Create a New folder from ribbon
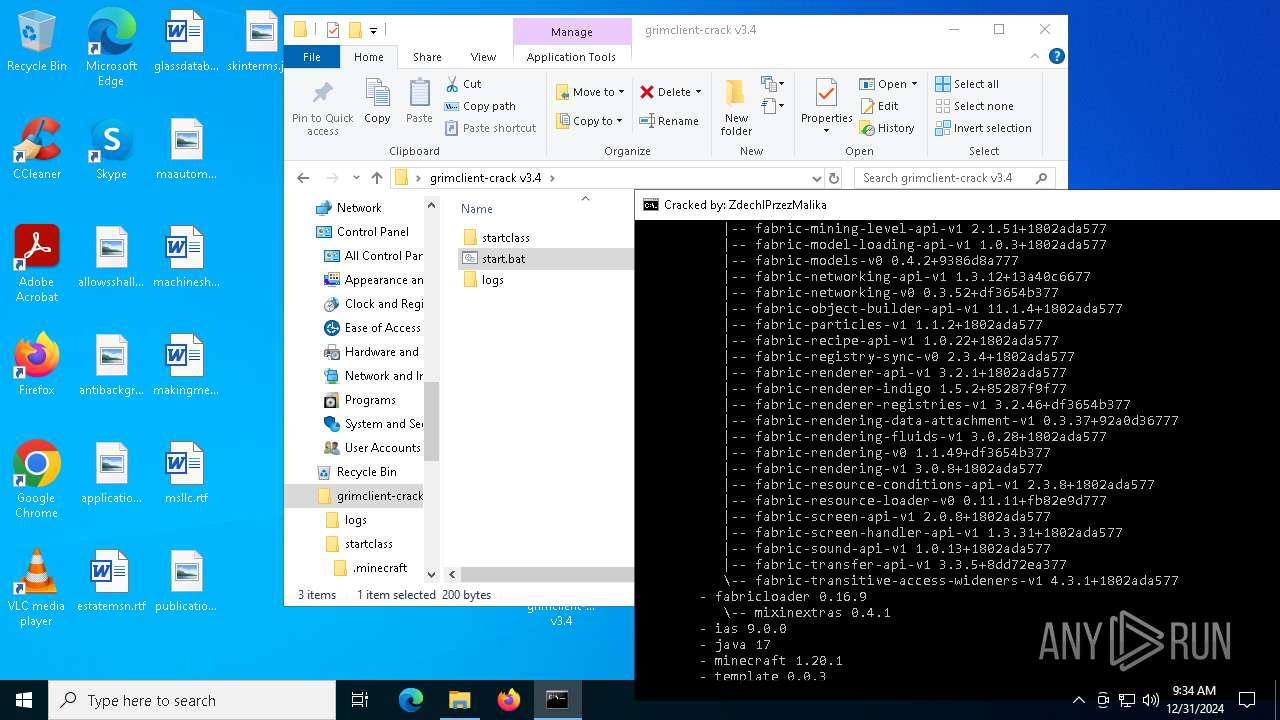 pos(736,108)
